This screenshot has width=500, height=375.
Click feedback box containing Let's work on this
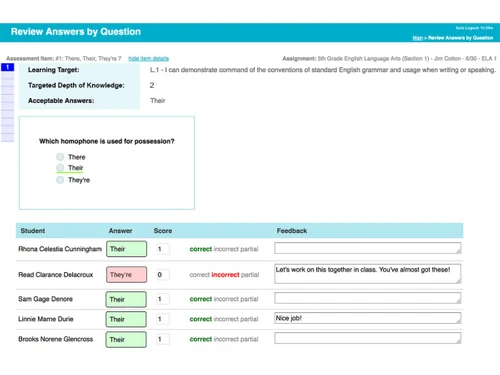pyautogui.click(x=368, y=274)
